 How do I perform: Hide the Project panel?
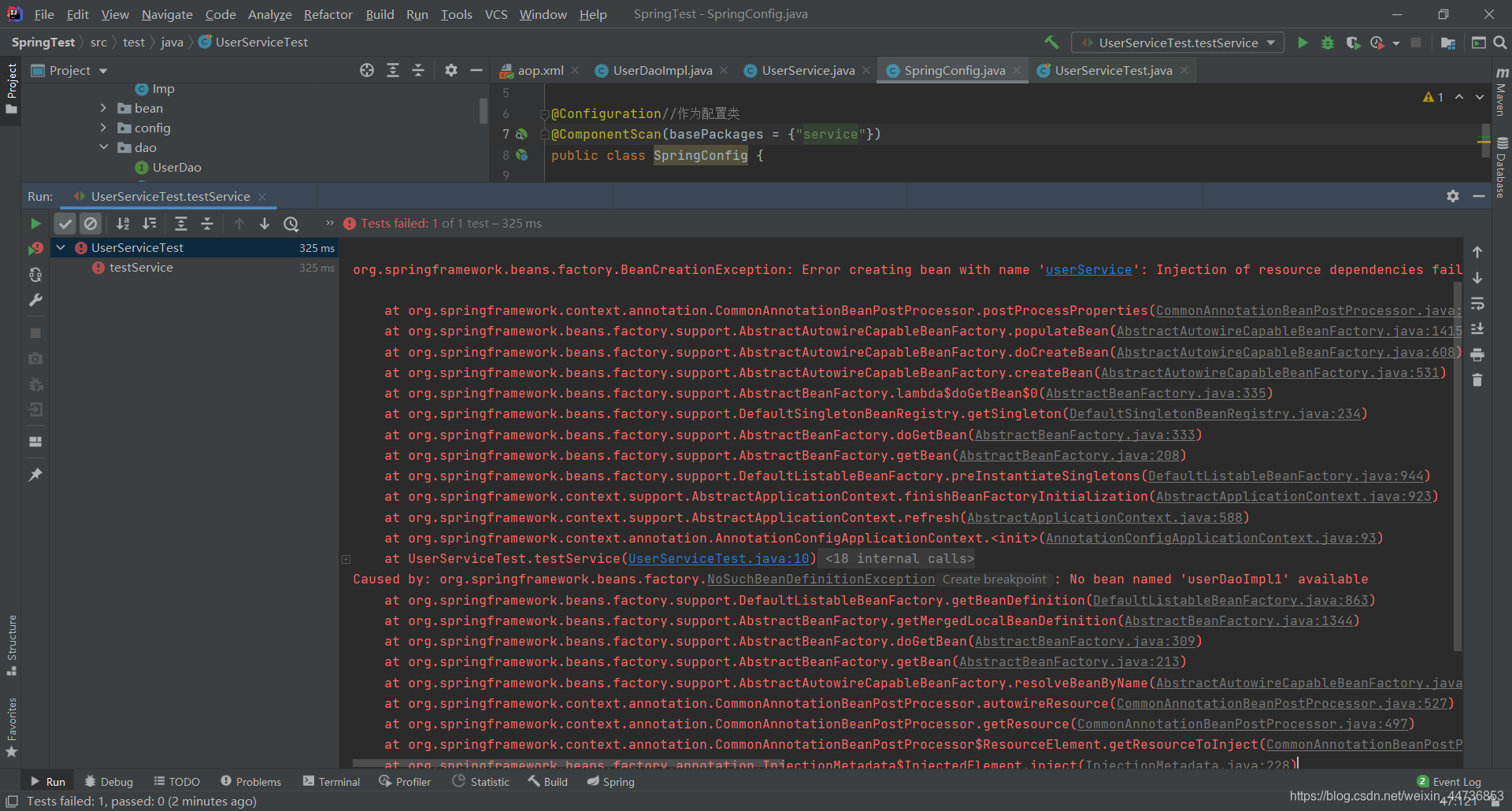[476, 70]
